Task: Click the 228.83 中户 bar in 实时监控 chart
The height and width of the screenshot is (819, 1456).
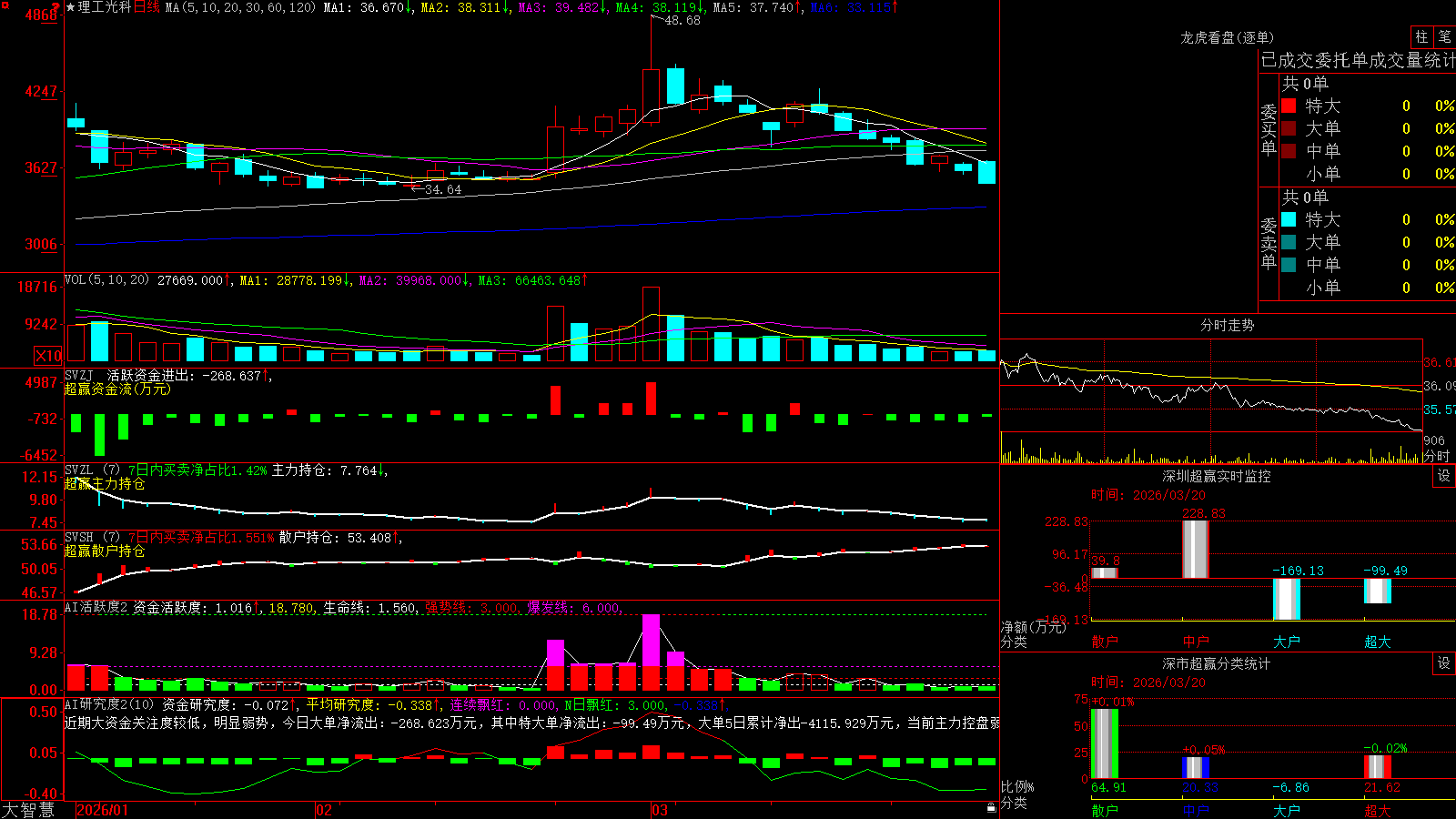Action: pyautogui.click(x=1195, y=549)
